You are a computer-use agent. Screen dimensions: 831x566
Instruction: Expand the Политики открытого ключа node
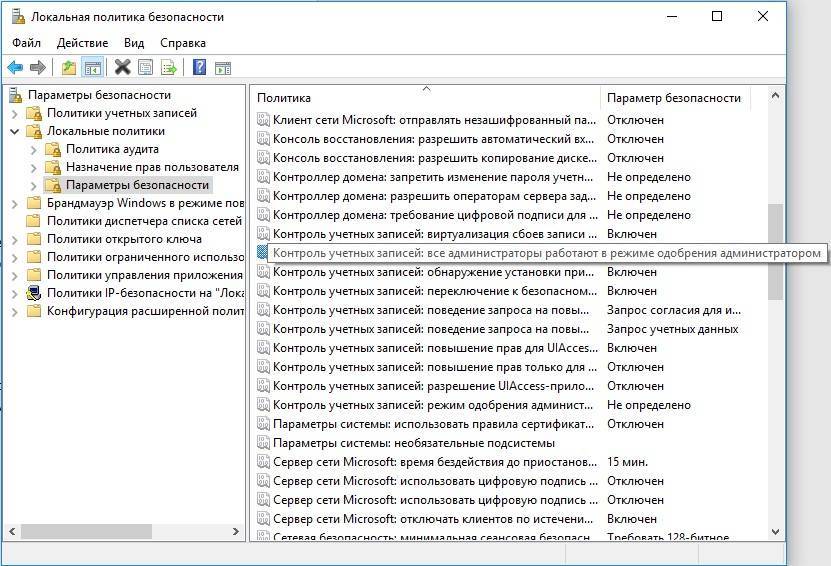[x=15, y=239]
